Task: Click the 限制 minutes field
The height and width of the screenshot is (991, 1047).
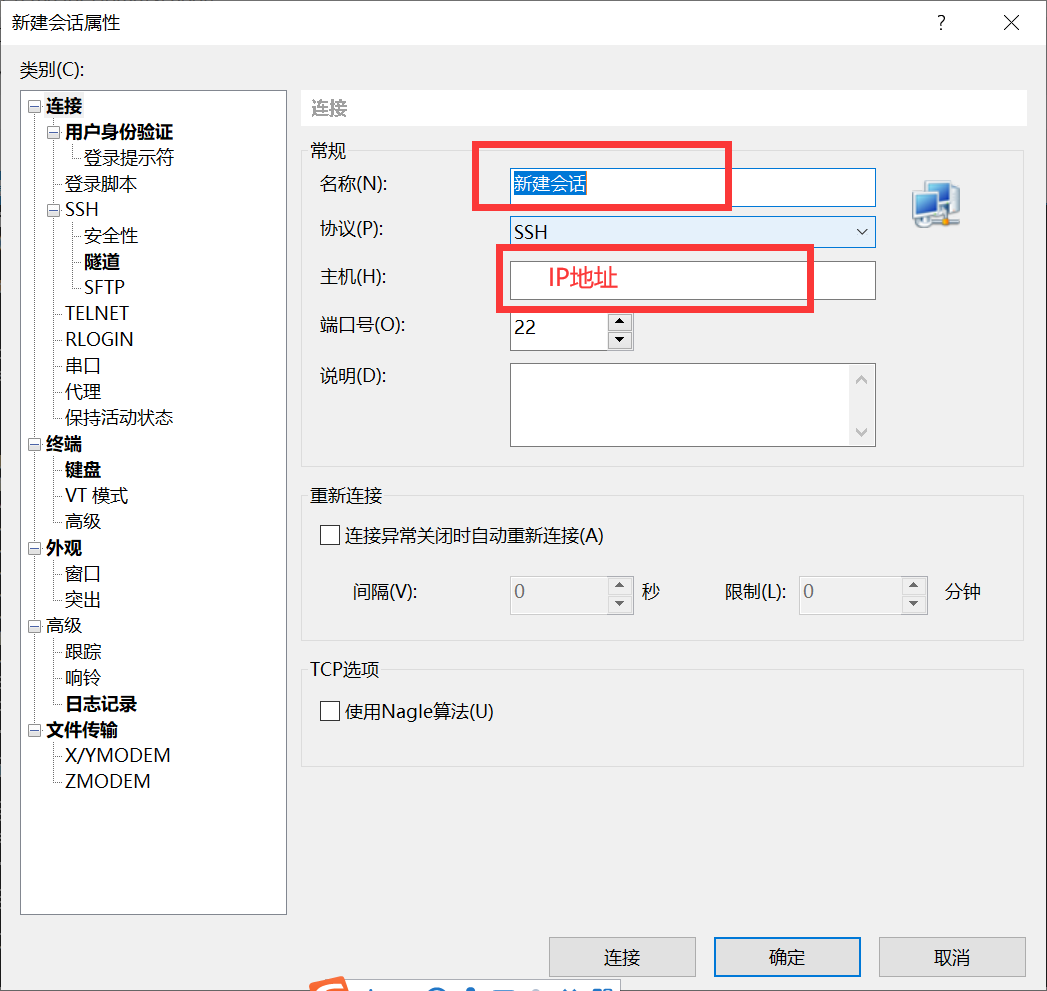Action: (850, 595)
